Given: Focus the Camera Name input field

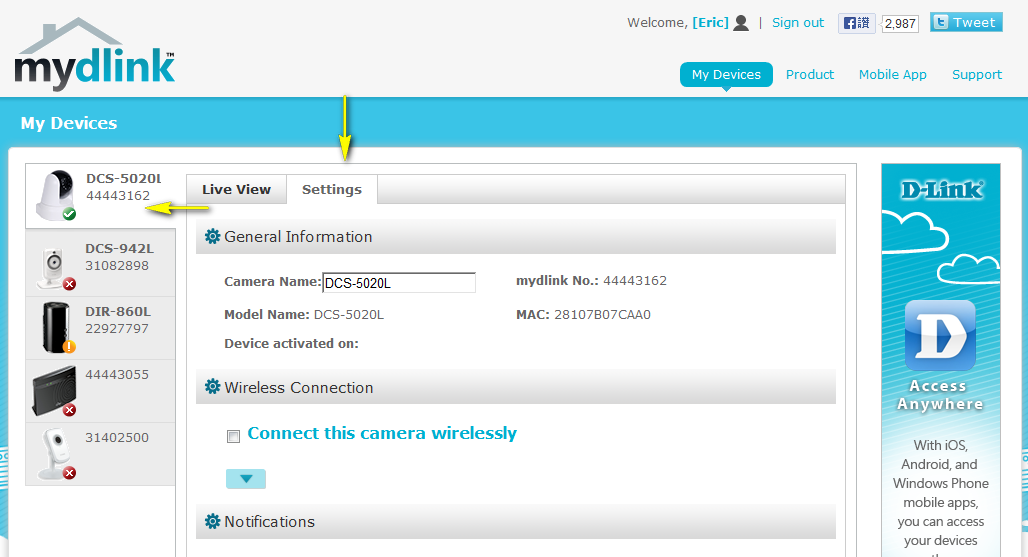Looking at the screenshot, I should [399, 283].
